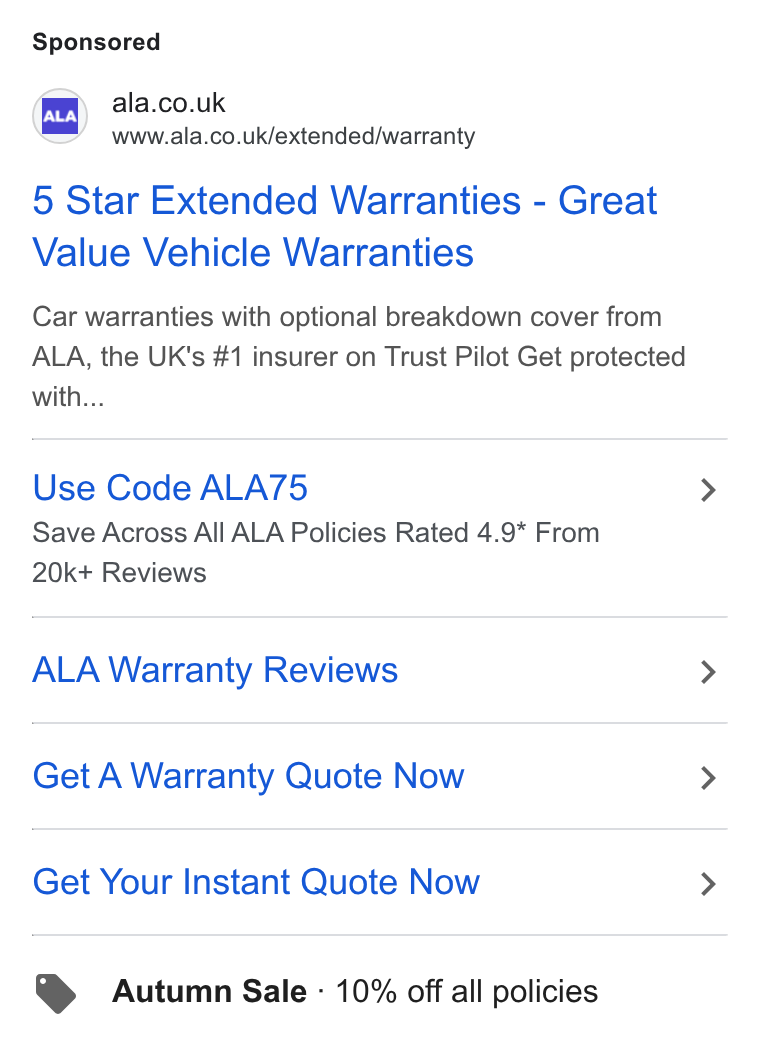Click the price tag icon beside Autumn Sale
760x1052 pixels.
tap(56, 994)
